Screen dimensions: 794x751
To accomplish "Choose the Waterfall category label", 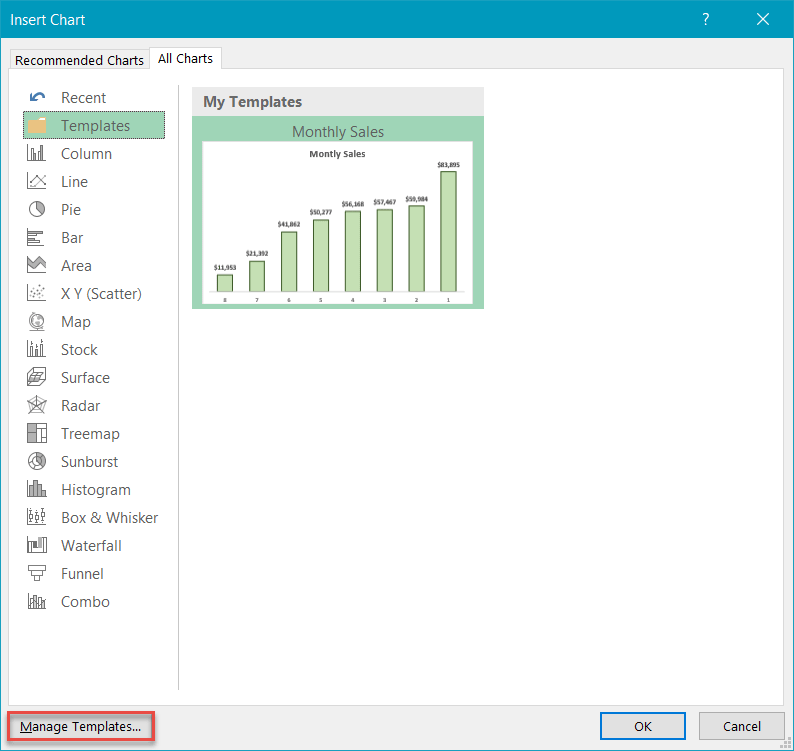I will tap(91, 546).
